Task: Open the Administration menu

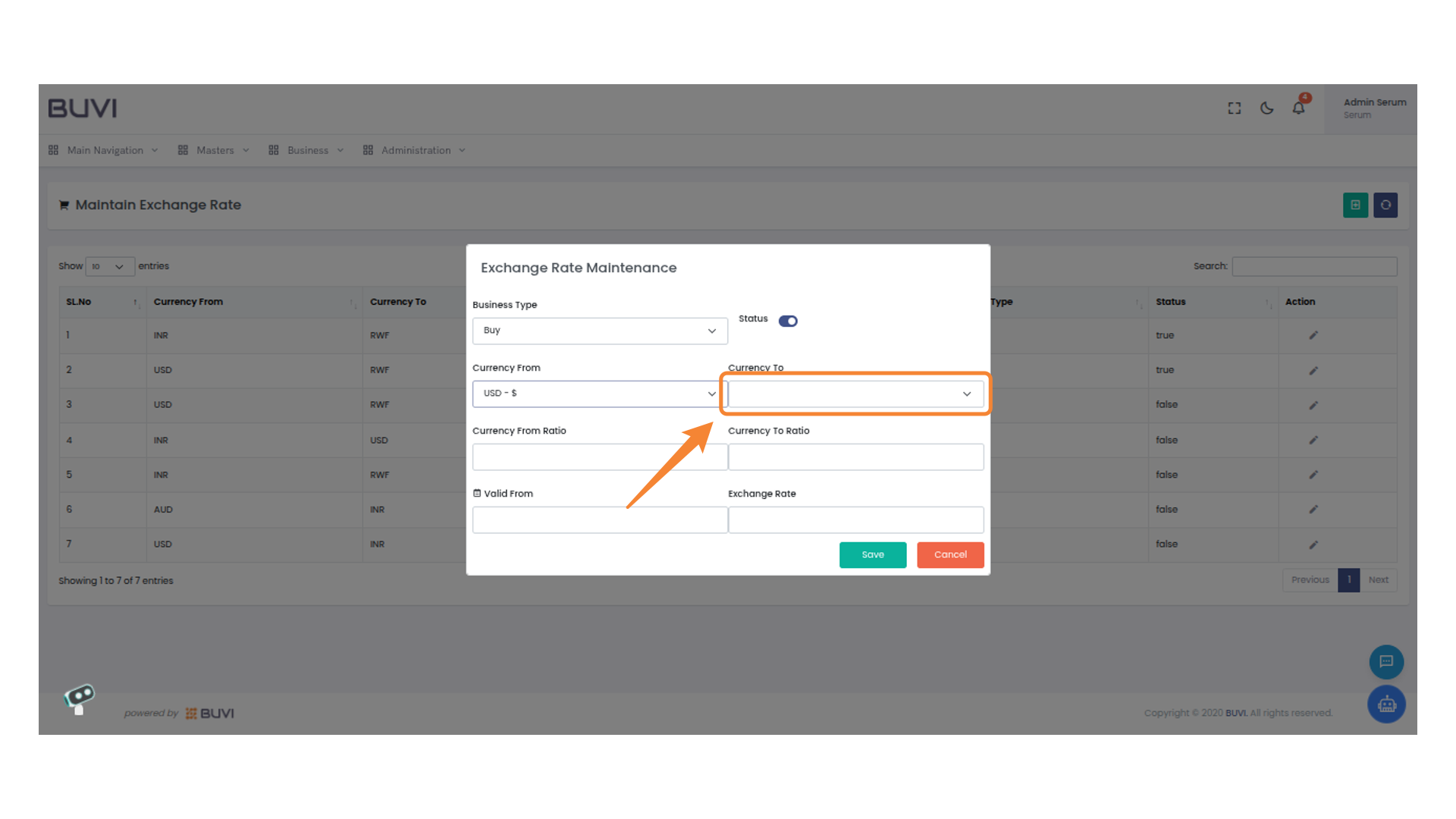Action: (416, 150)
